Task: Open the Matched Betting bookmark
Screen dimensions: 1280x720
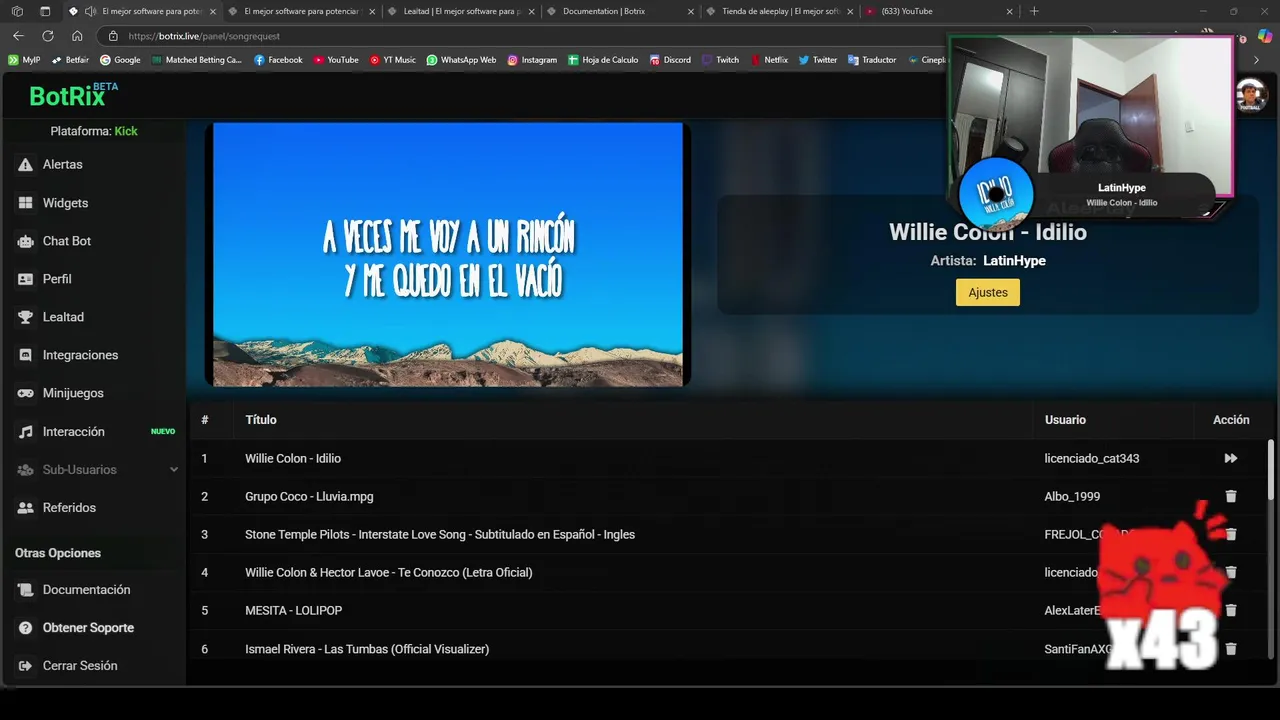Action: point(197,60)
